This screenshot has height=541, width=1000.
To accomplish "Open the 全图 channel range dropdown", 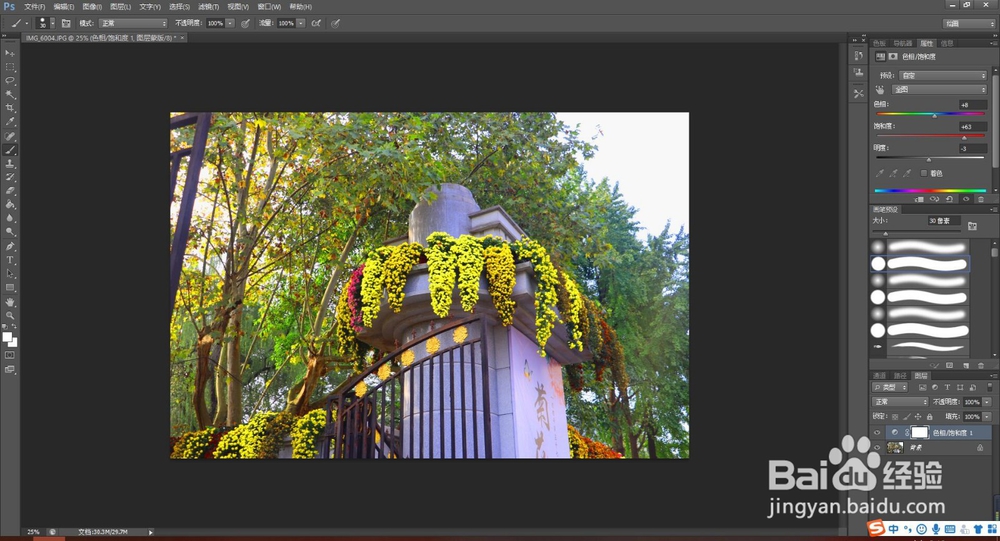I will click(x=939, y=90).
